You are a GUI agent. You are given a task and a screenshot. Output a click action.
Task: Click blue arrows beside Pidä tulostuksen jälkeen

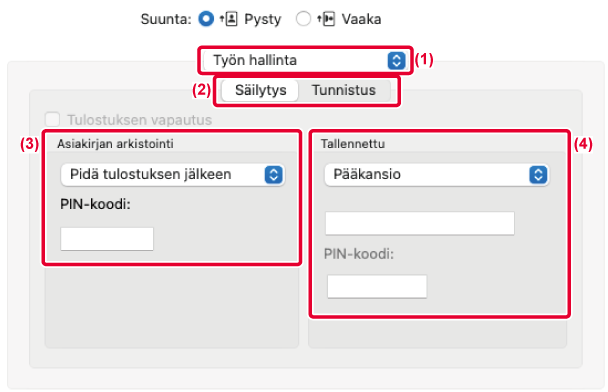pos(274,174)
